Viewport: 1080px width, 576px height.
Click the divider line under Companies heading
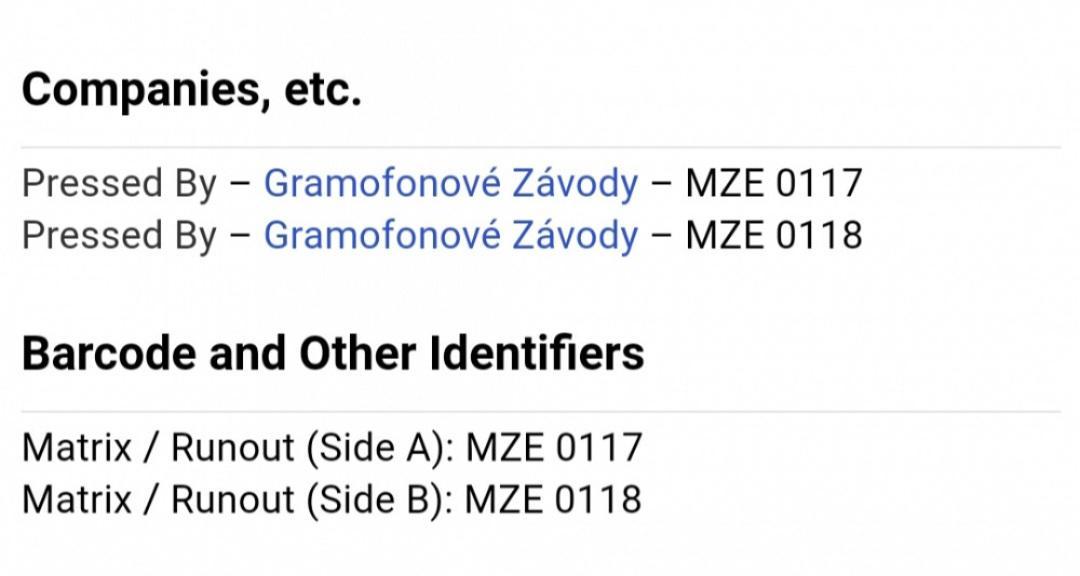(540, 147)
